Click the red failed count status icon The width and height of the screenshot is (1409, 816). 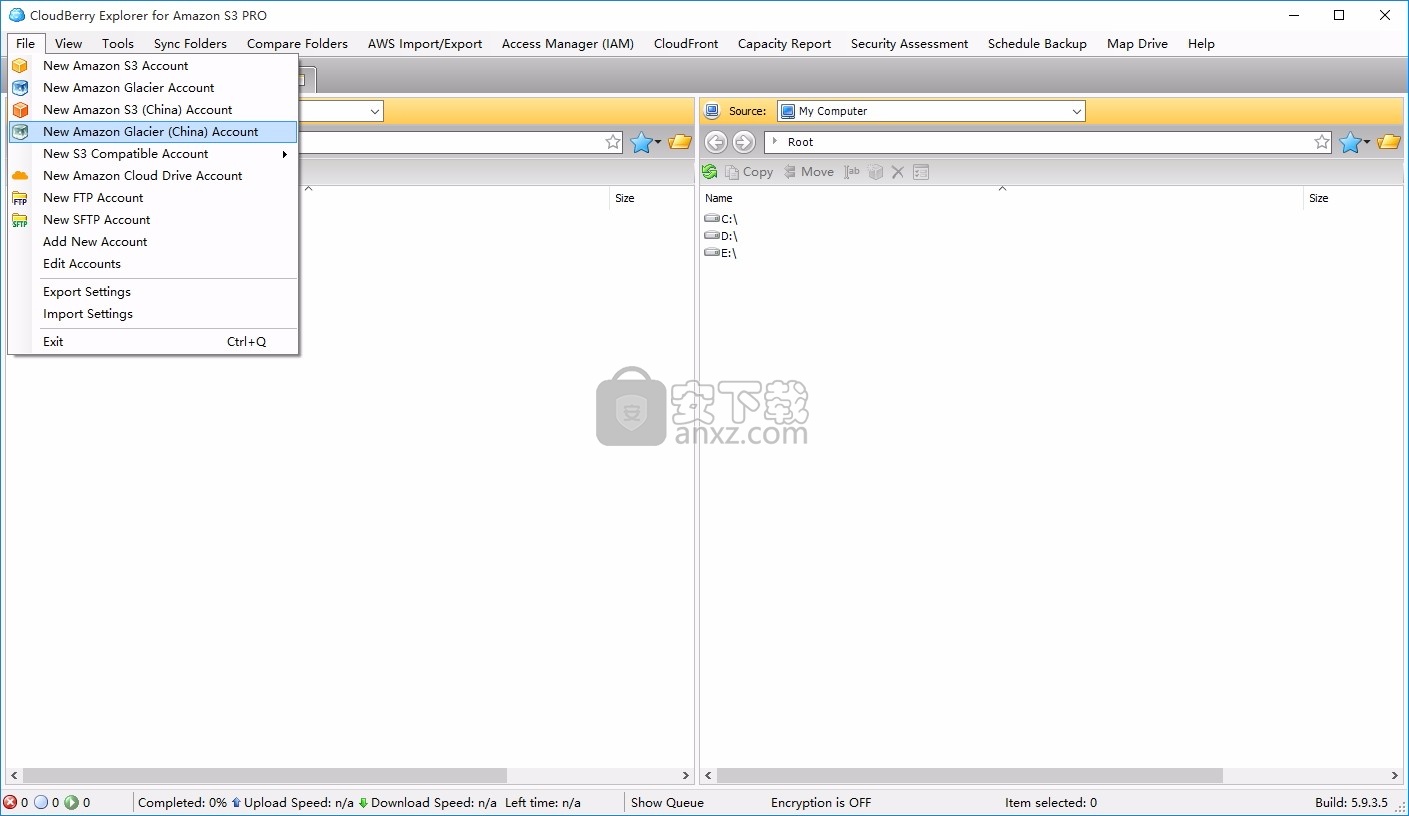point(10,802)
